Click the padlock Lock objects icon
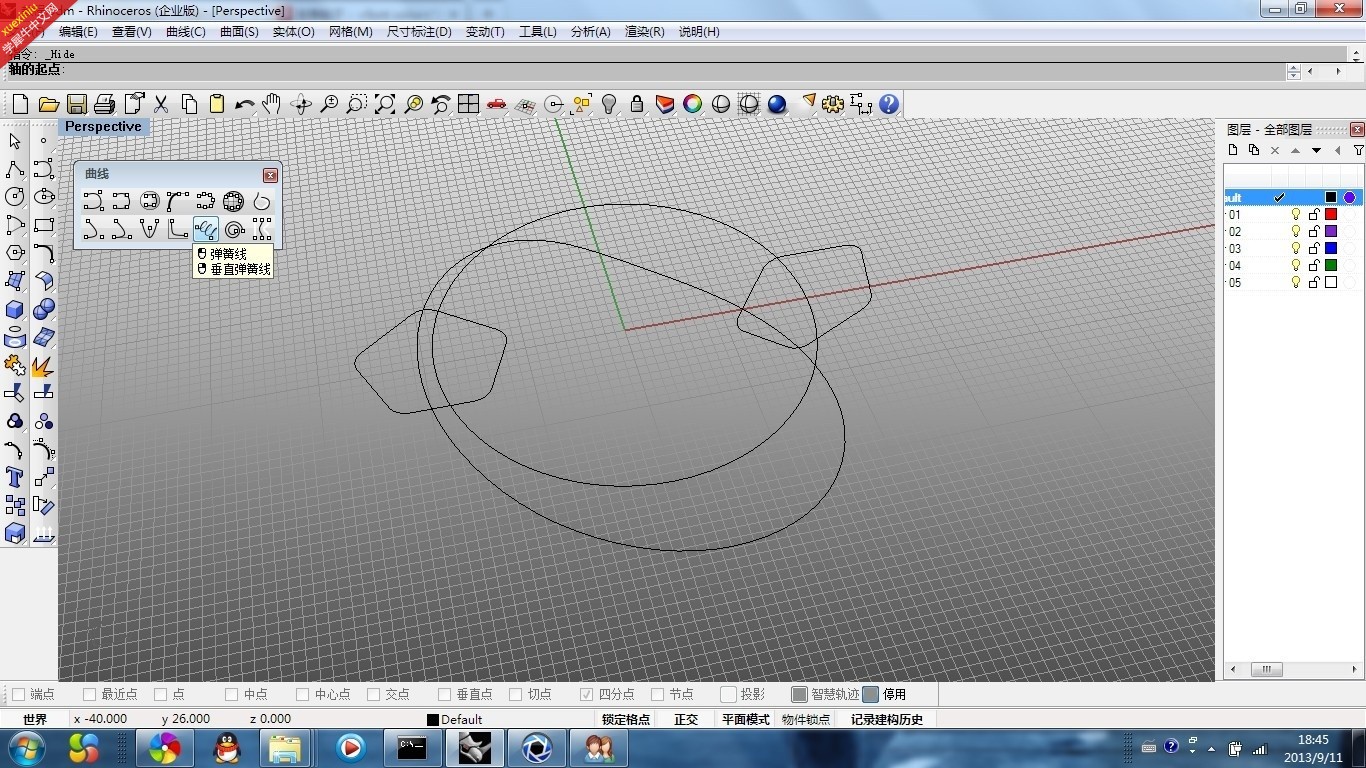 pyautogui.click(x=637, y=104)
